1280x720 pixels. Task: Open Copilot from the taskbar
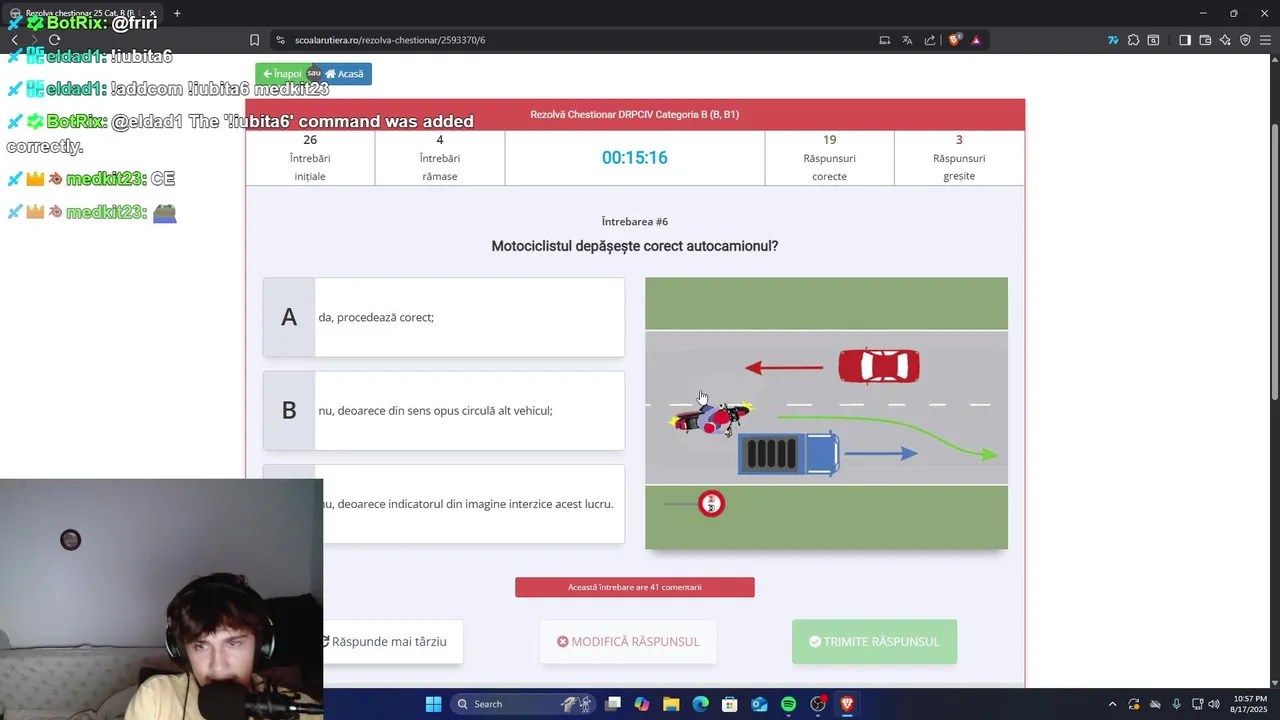click(x=641, y=704)
